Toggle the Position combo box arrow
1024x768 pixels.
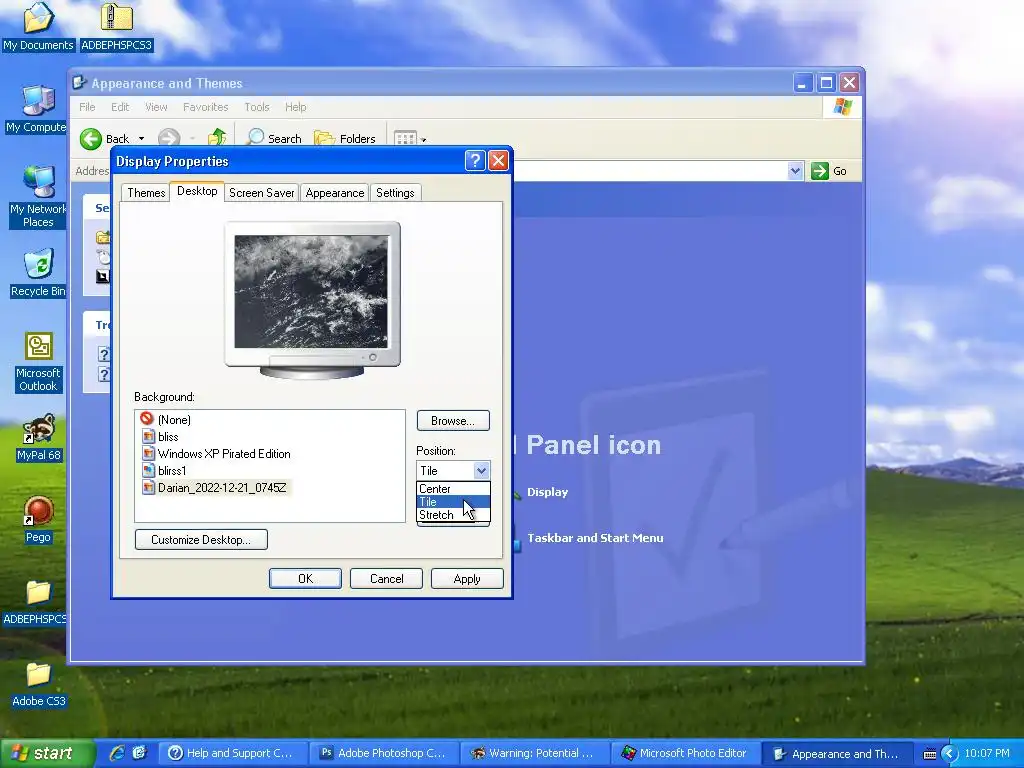click(481, 470)
